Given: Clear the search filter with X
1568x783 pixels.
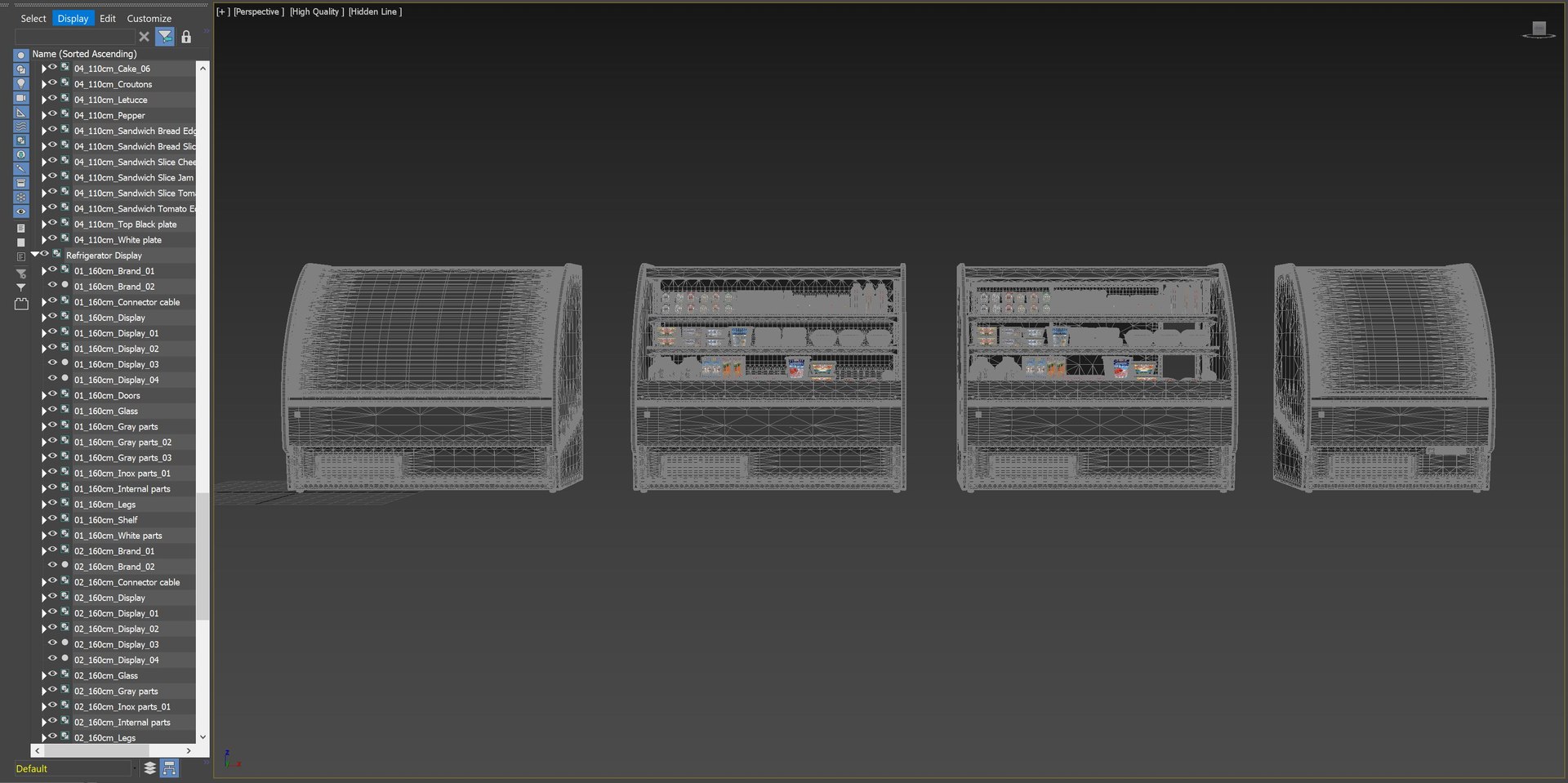Looking at the screenshot, I should pyautogui.click(x=144, y=37).
